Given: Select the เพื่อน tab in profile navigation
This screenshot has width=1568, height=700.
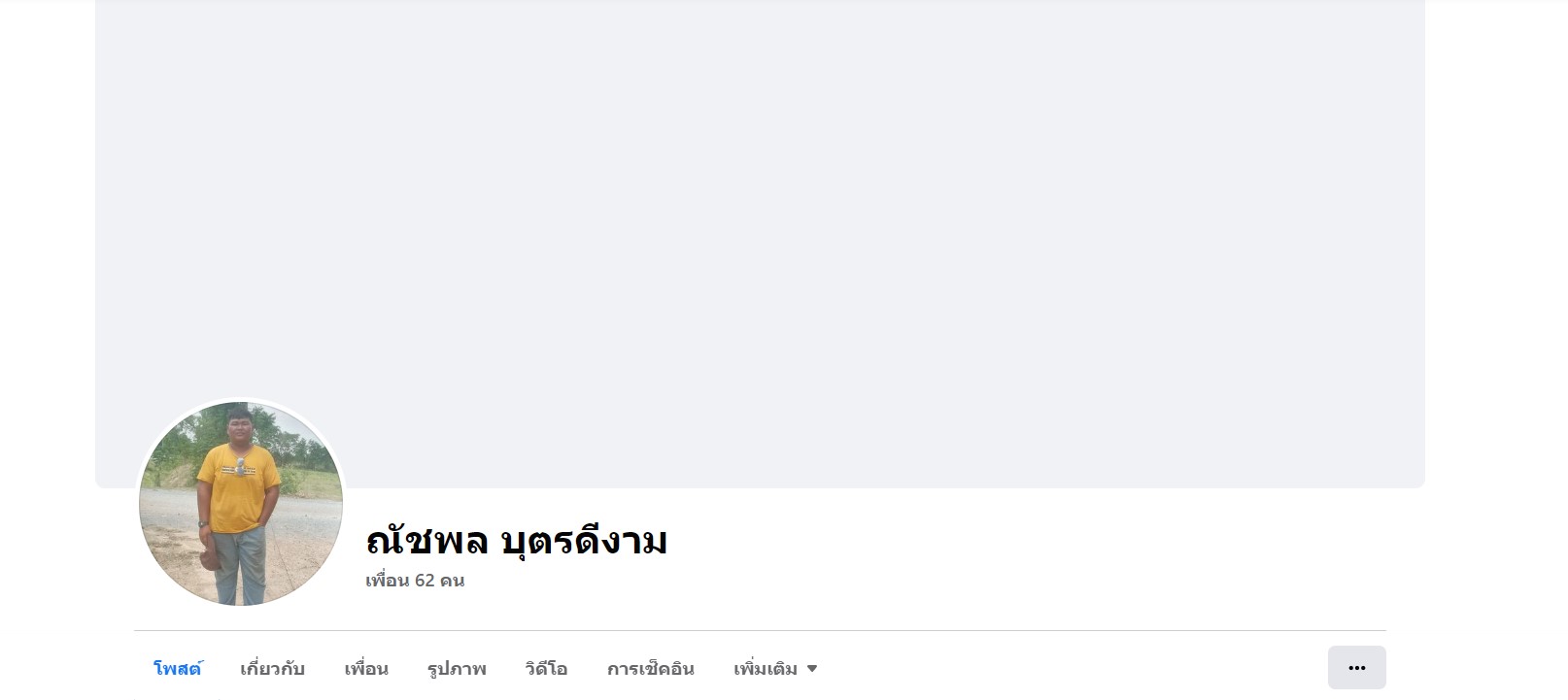Looking at the screenshot, I should tap(366, 668).
